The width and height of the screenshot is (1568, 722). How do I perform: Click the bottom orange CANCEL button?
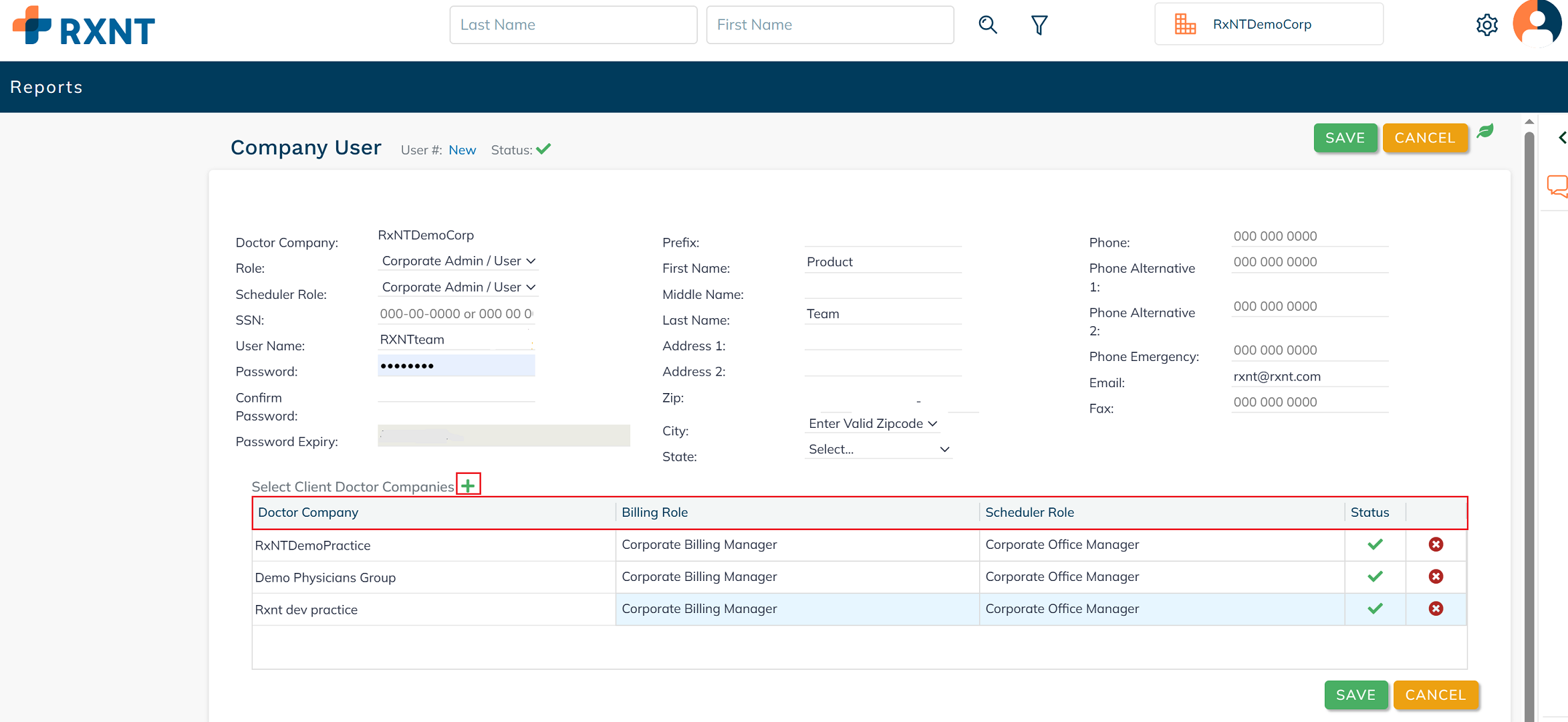pos(1436,695)
